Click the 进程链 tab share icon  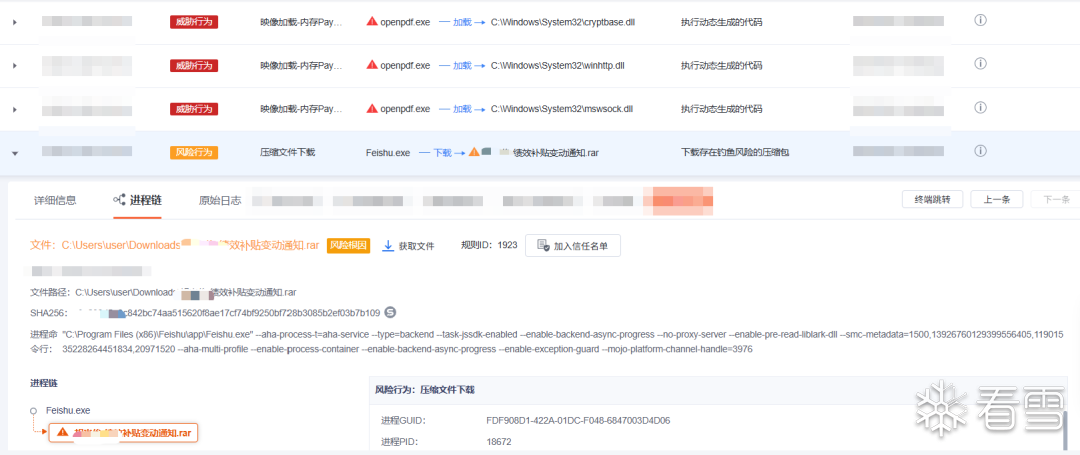click(119, 200)
